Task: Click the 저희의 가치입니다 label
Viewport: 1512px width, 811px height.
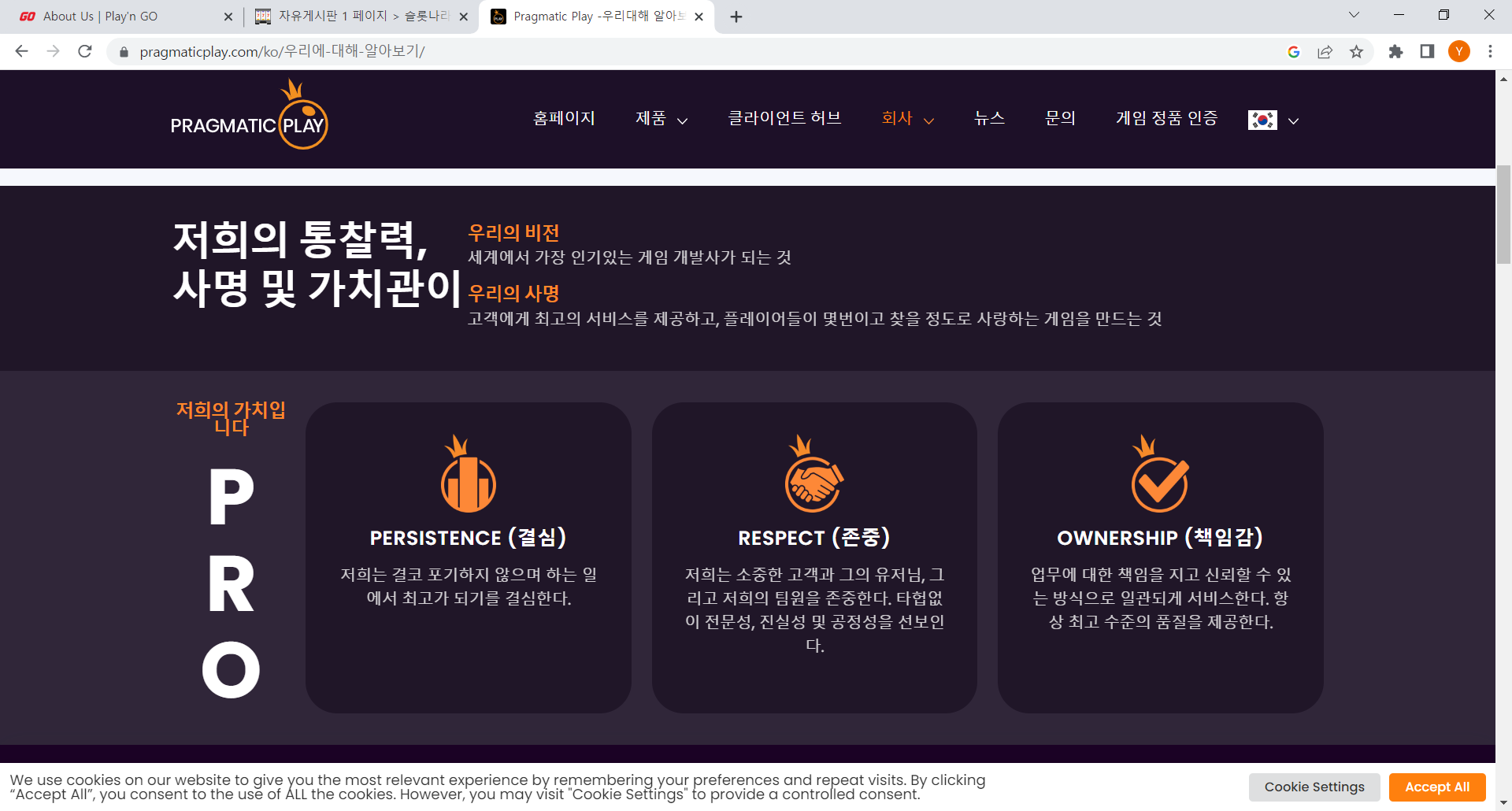Action: pos(231,418)
